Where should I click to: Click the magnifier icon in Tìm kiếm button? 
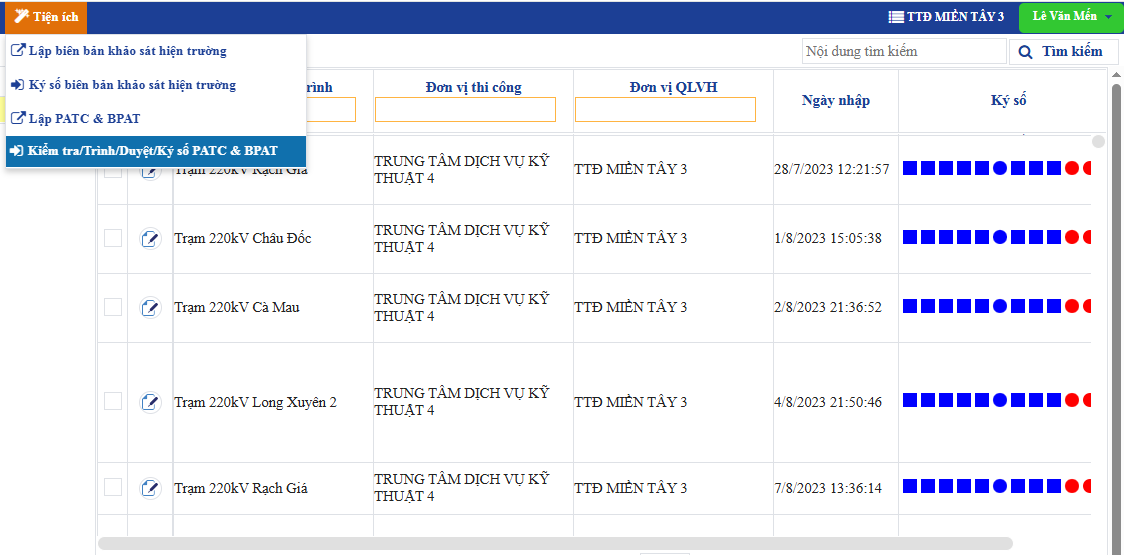1026,52
